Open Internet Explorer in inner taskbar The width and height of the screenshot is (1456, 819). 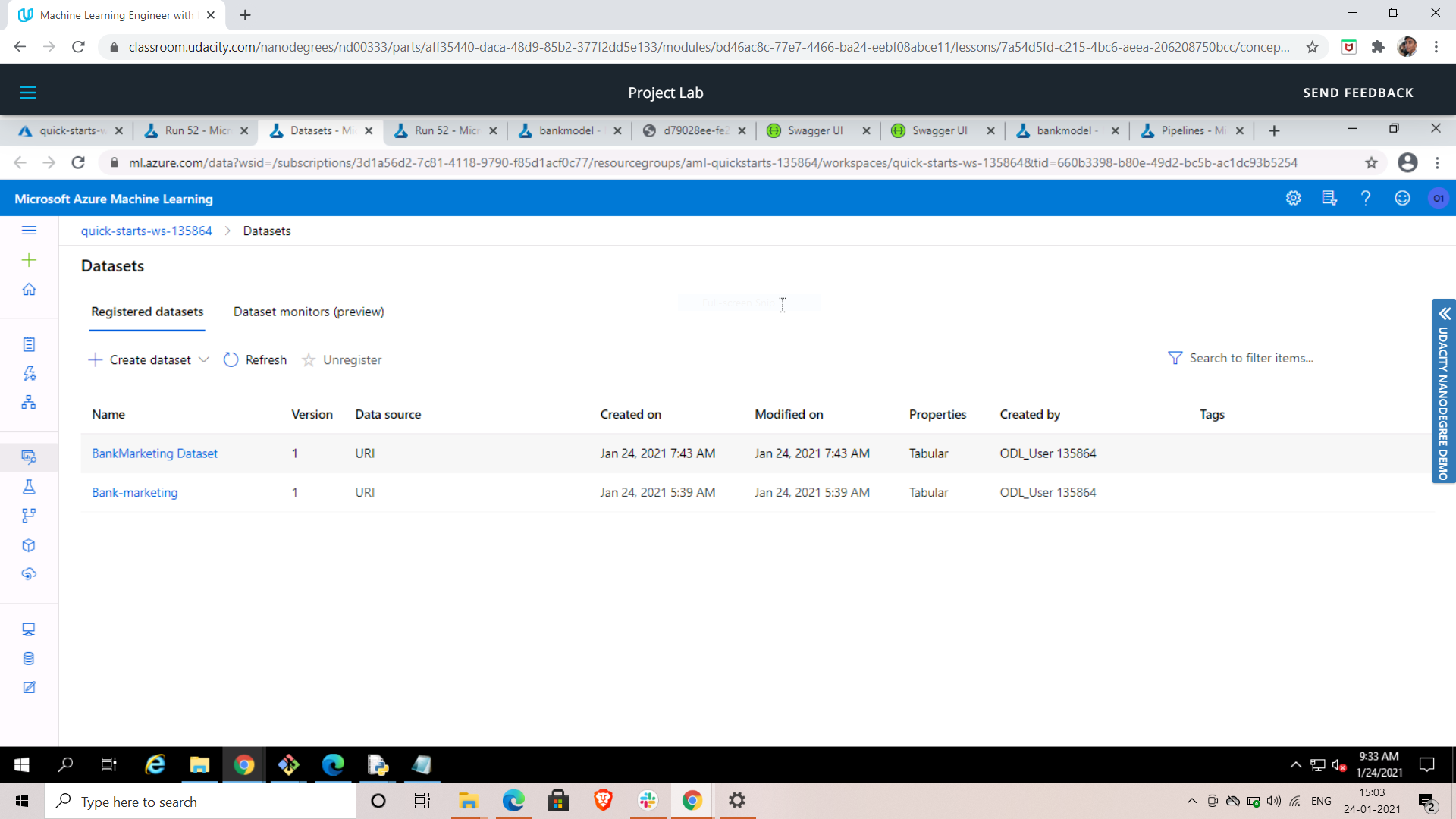155,764
